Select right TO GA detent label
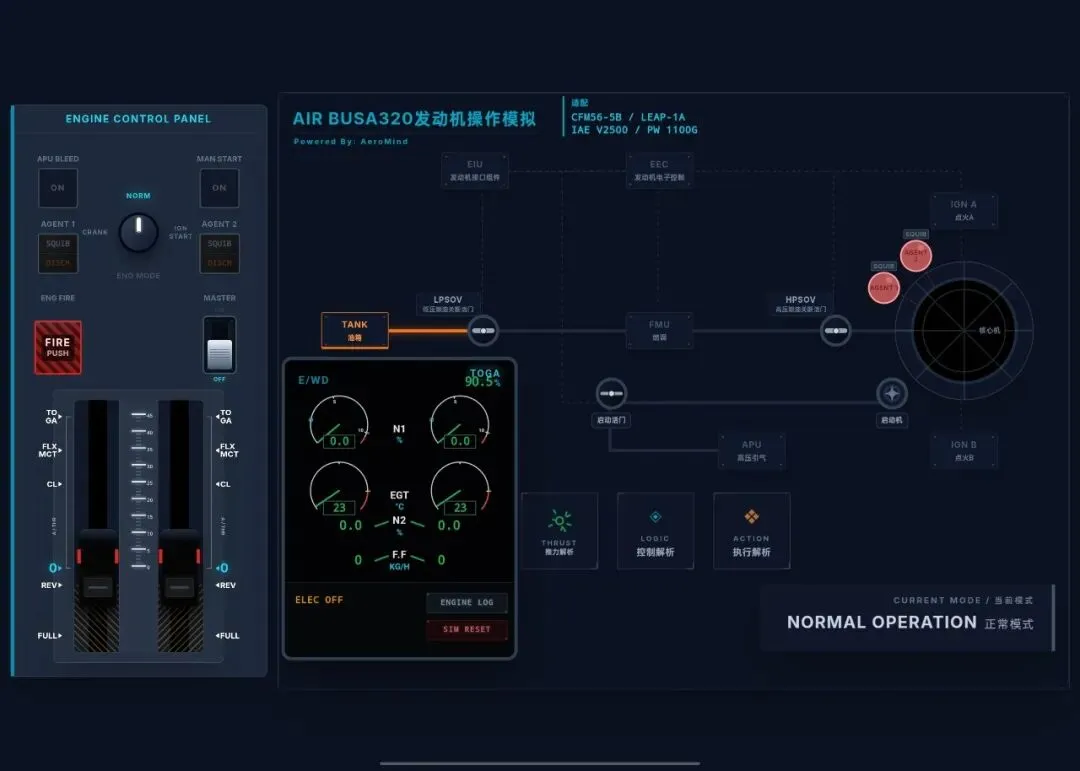The height and width of the screenshot is (771, 1080). click(x=225, y=417)
